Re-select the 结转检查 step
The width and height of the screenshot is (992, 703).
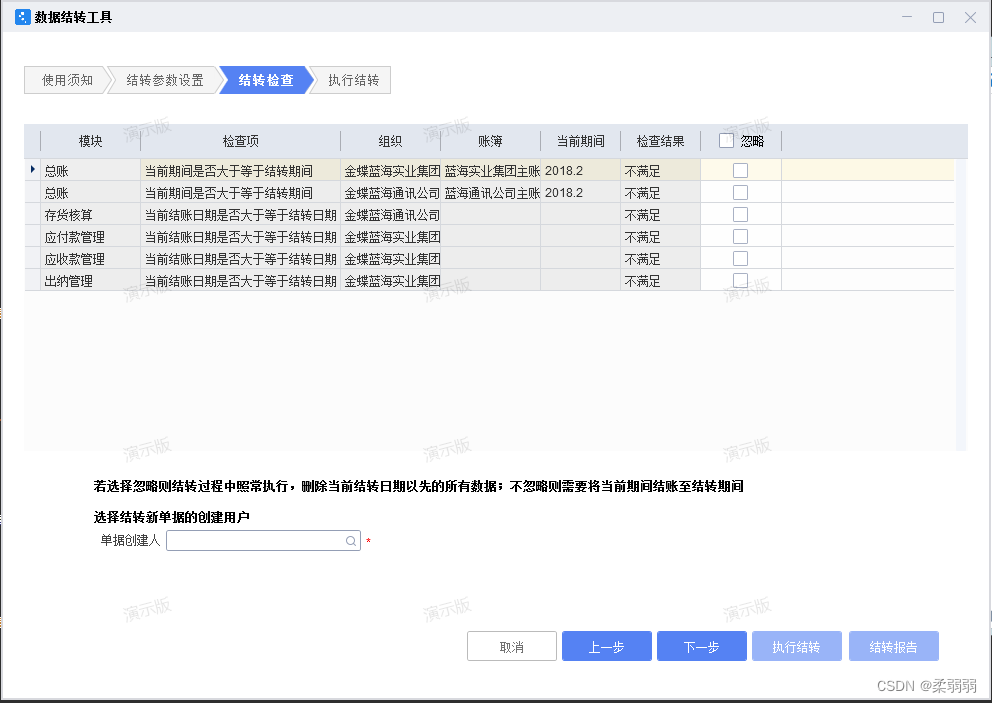(x=262, y=80)
